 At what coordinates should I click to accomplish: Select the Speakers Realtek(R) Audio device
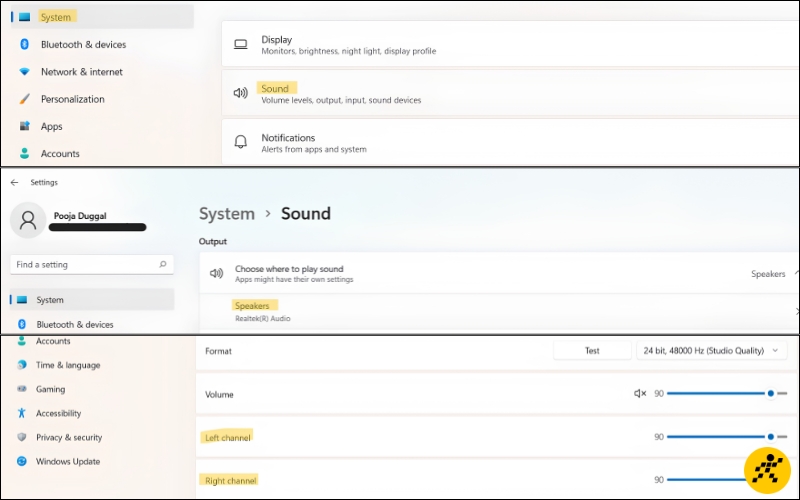pos(499,312)
